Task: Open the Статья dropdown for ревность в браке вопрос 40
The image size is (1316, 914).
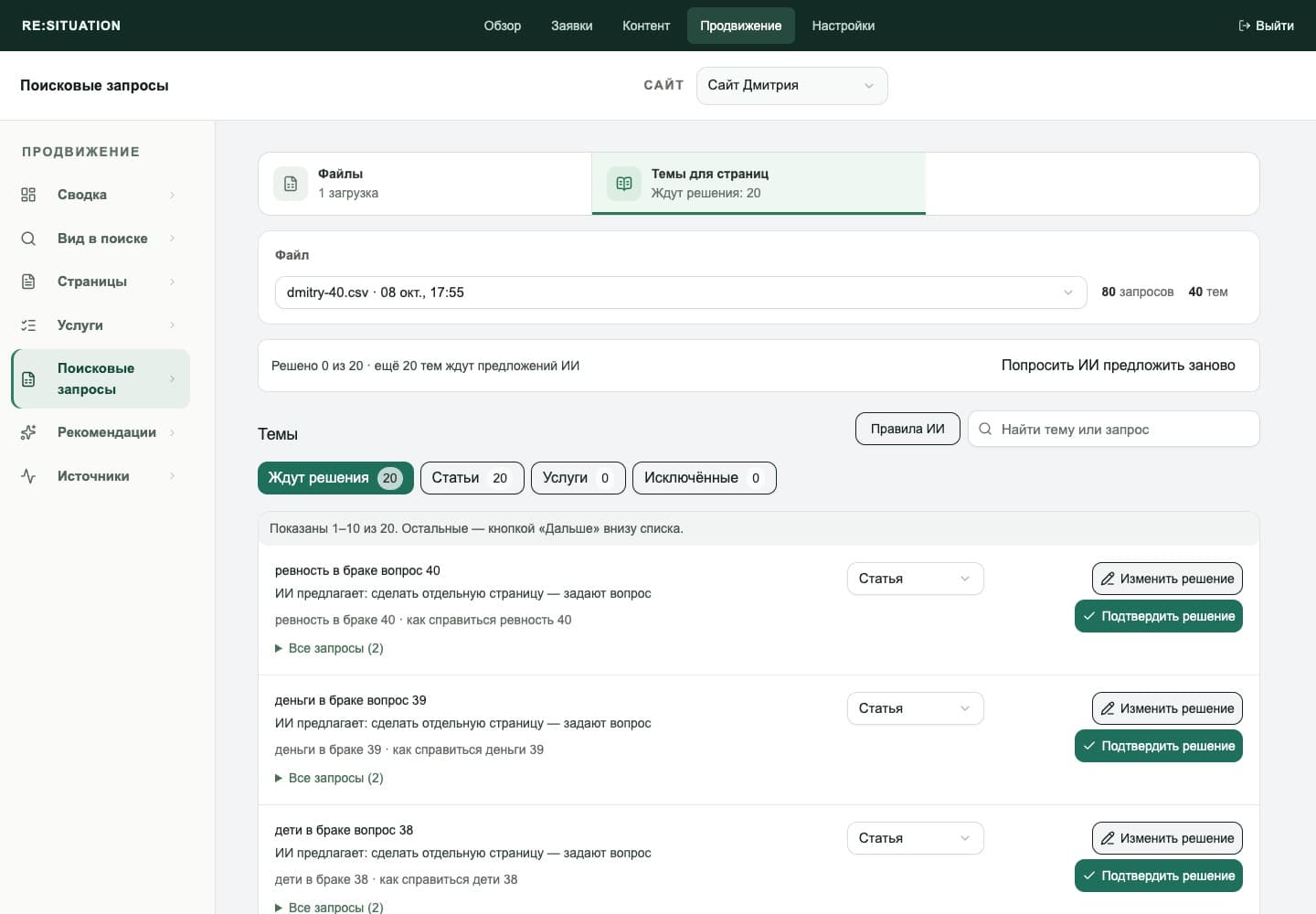Action: coord(915,579)
